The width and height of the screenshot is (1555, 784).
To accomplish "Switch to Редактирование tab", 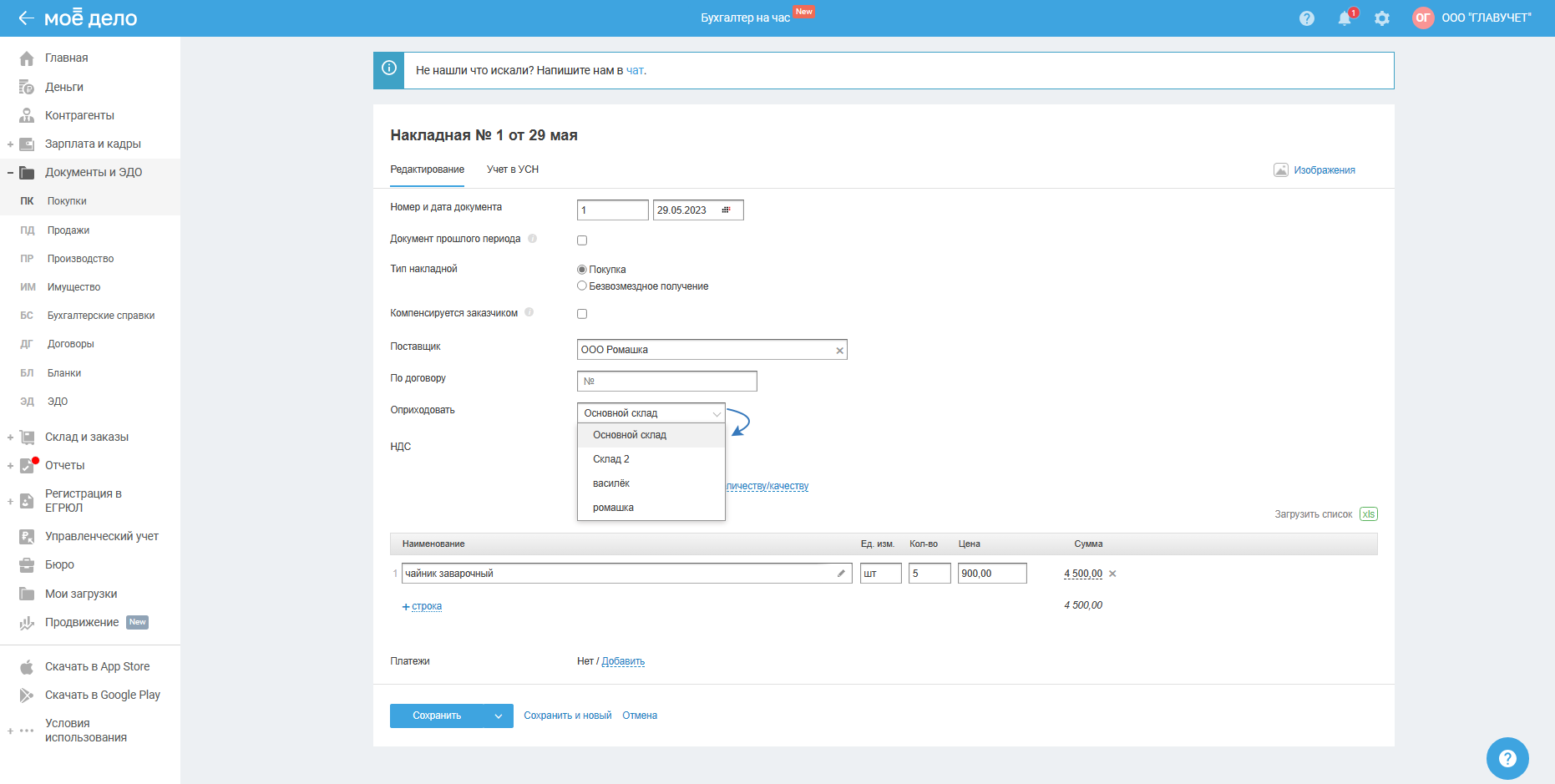I will (427, 169).
